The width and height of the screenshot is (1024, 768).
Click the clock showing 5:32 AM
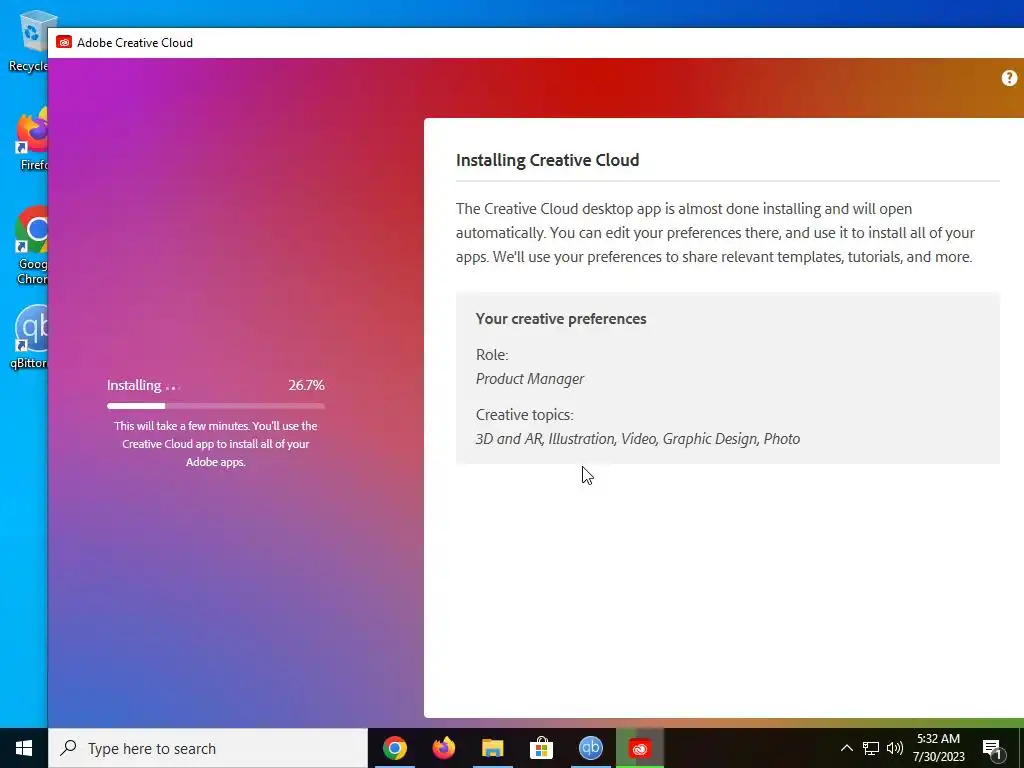pyautogui.click(x=938, y=739)
